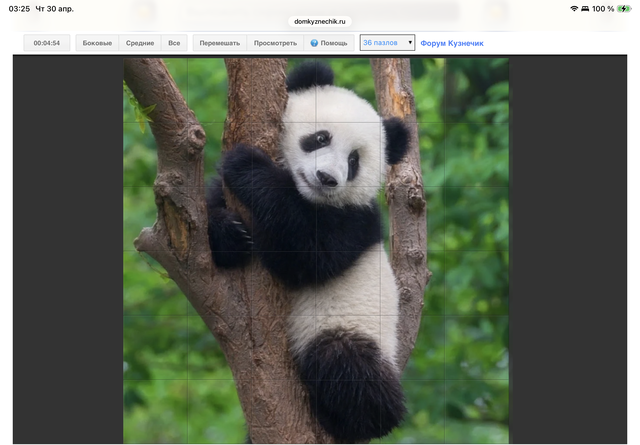
Task: Show only Боковые edge pieces
Action: [x=97, y=44]
